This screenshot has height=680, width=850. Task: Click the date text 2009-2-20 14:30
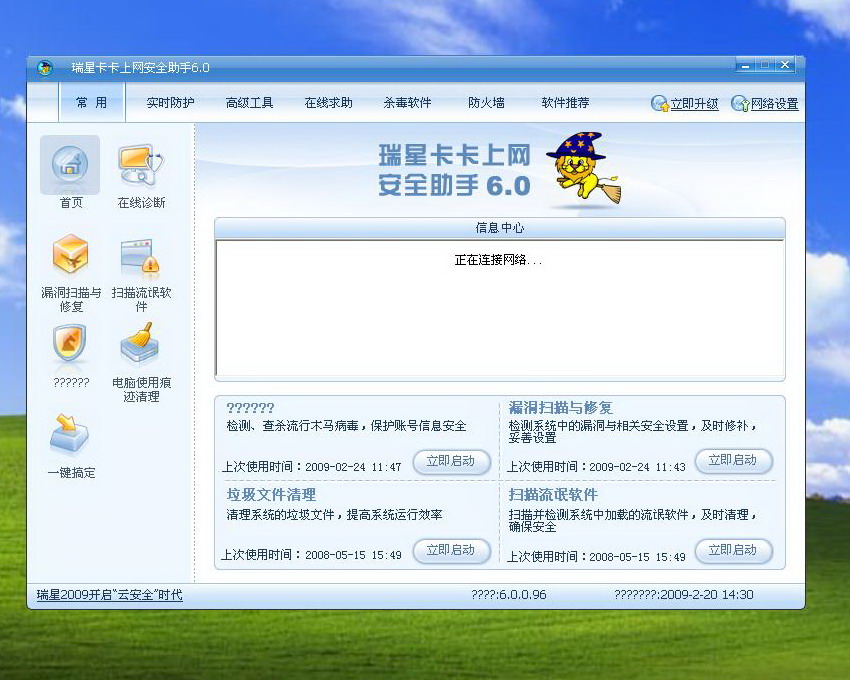click(707, 594)
